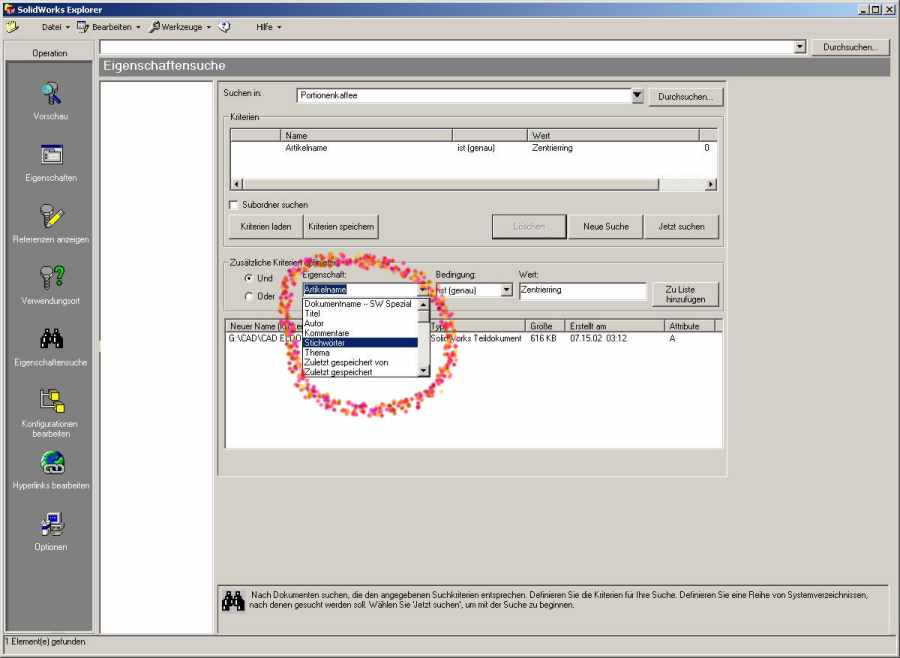Click the ist (genau) cell in criteria row
900x658 pixels.
pyautogui.click(x=476, y=148)
